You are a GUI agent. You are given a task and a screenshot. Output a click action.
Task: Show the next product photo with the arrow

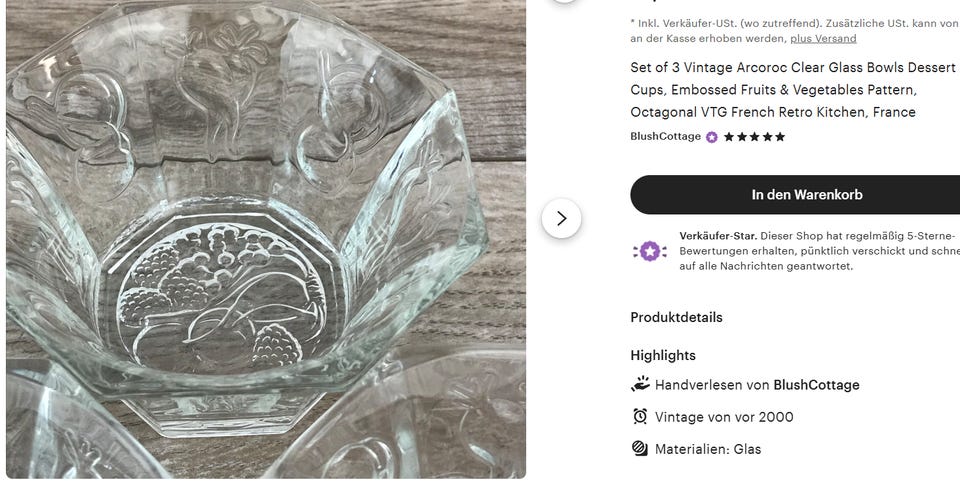coord(561,219)
